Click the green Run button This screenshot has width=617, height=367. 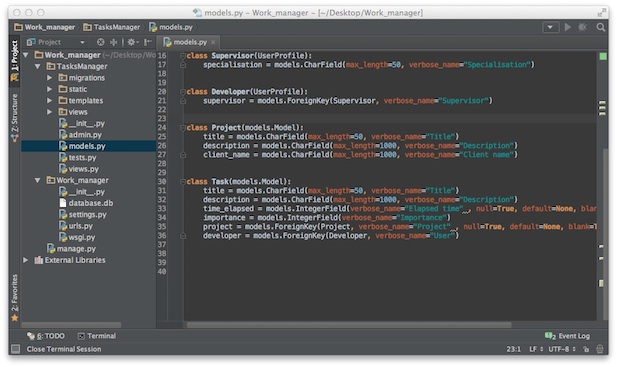(x=567, y=27)
